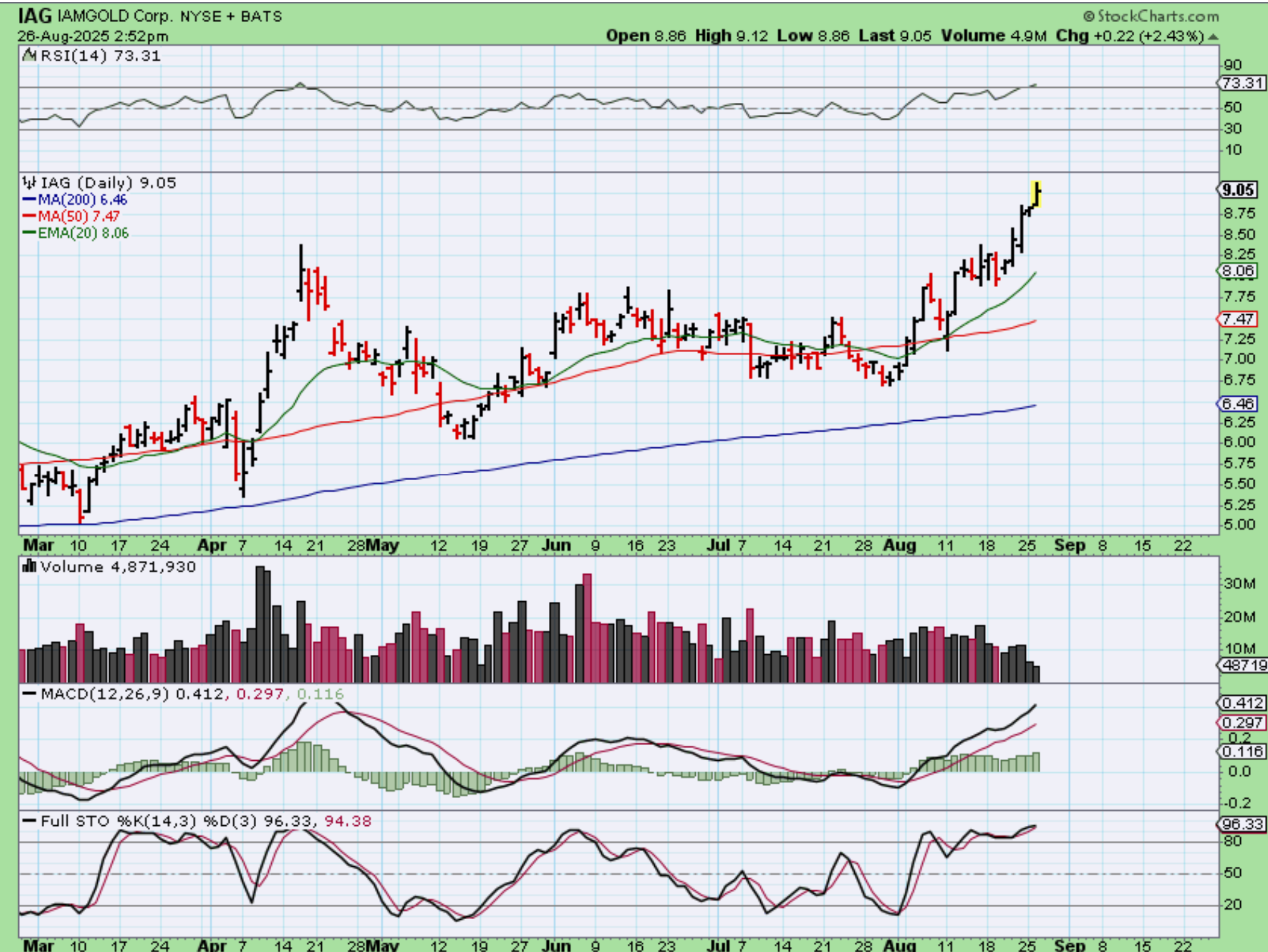This screenshot has width=1268, height=952.
Task: Click the 8.06 EMA(20) axis tag
Action: tap(1237, 271)
